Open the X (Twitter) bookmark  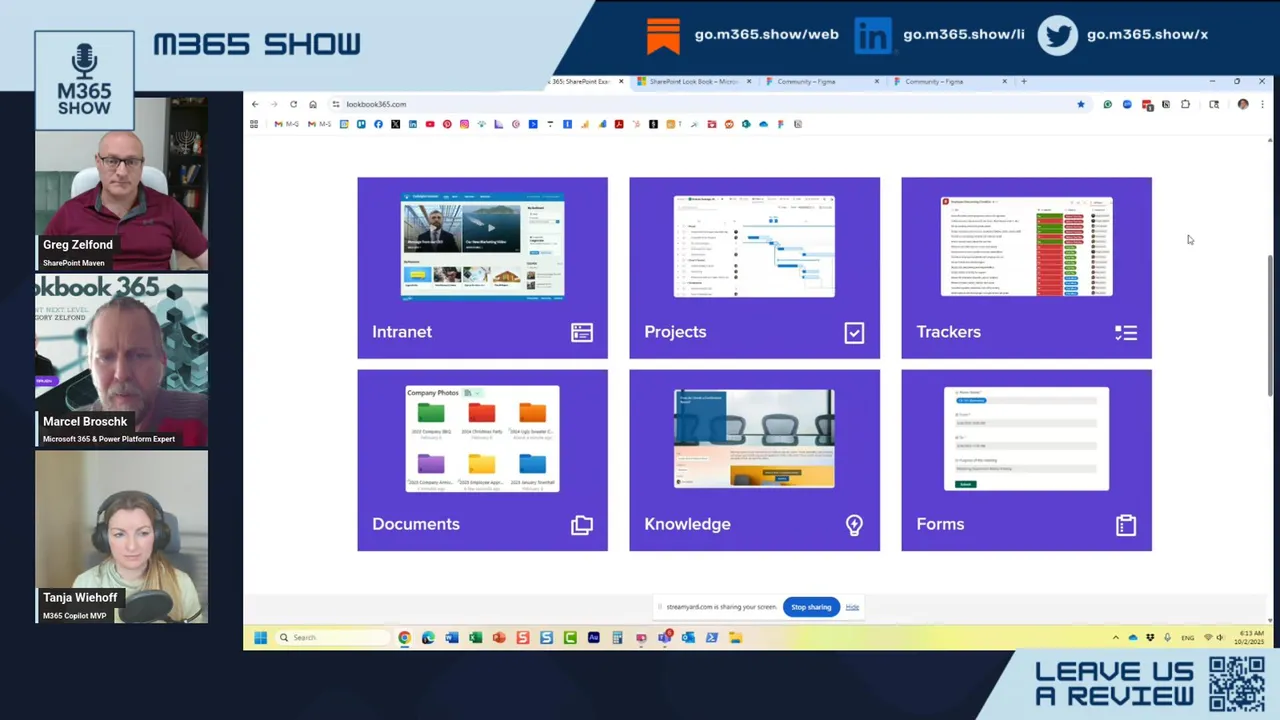(396, 124)
